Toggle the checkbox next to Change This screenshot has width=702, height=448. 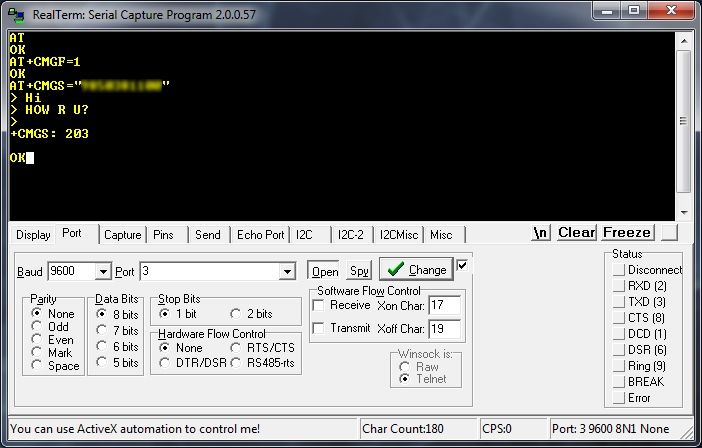(x=462, y=265)
